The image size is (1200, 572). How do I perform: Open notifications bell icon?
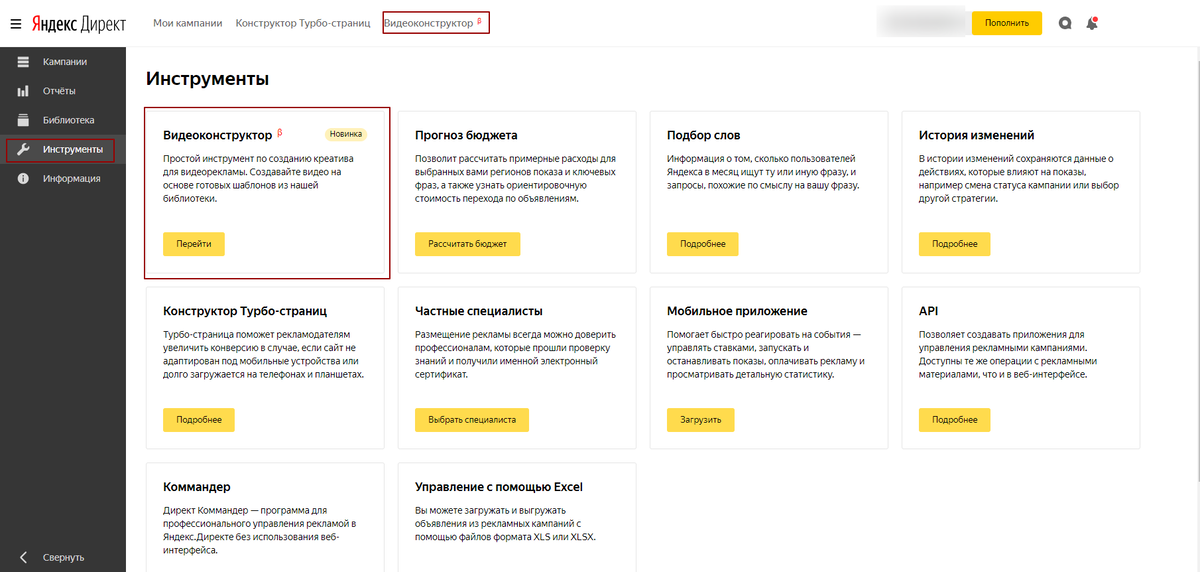tap(1092, 23)
